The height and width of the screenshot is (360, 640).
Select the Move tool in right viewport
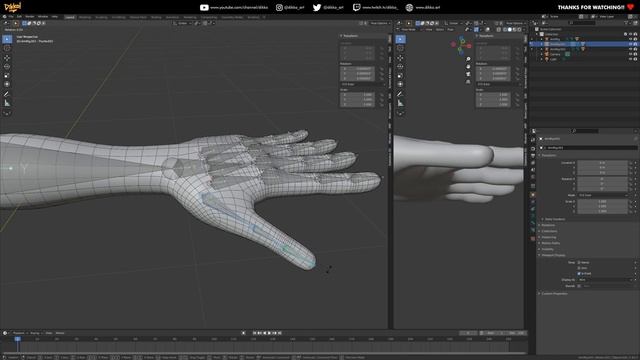[400, 58]
